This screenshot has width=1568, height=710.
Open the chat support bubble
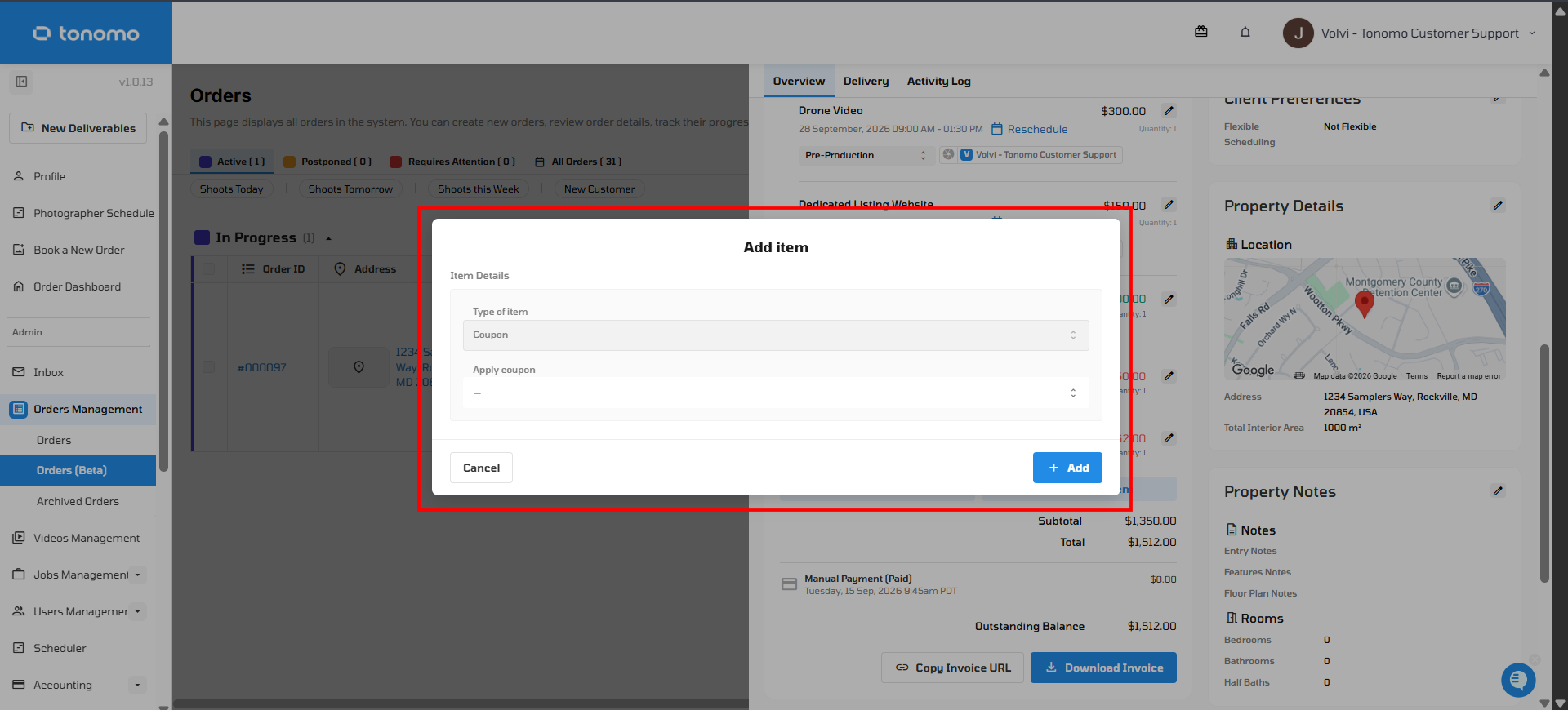[1518, 680]
